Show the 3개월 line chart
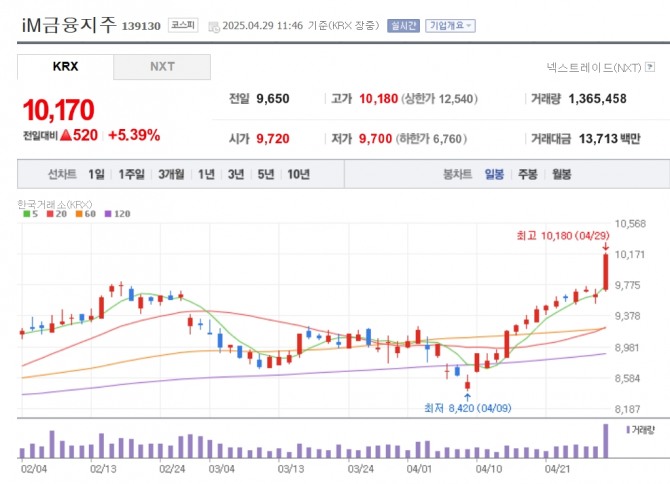The height and width of the screenshot is (484, 670). point(170,174)
